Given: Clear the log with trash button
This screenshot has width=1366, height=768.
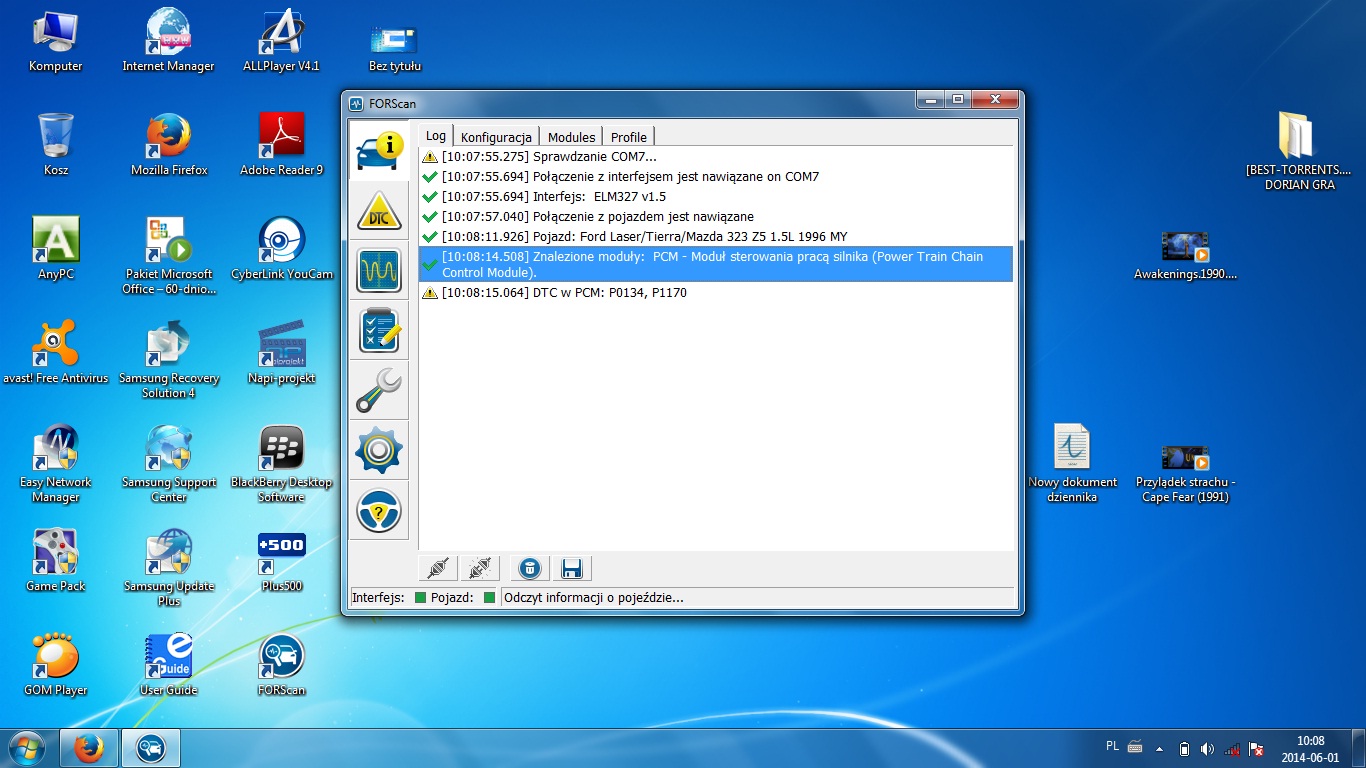Looking at the screenshot, I should click(x=530, y=569).
